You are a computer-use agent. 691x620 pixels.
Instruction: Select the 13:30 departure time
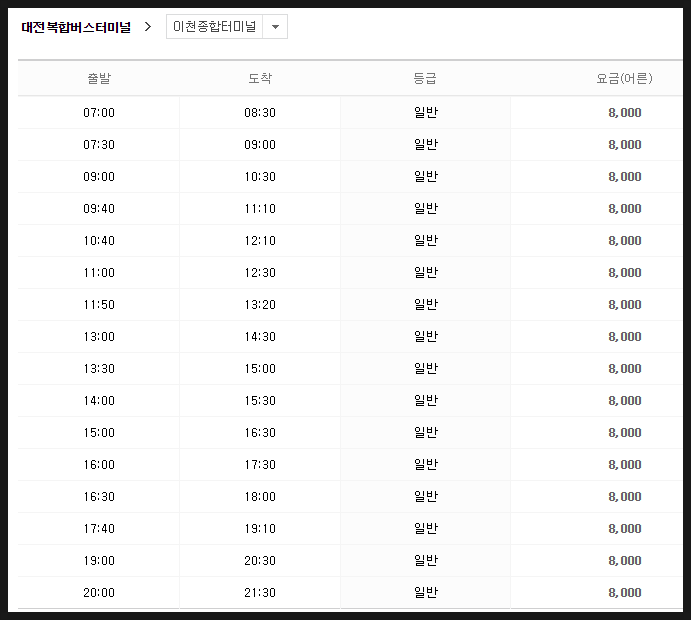(99, 368)
